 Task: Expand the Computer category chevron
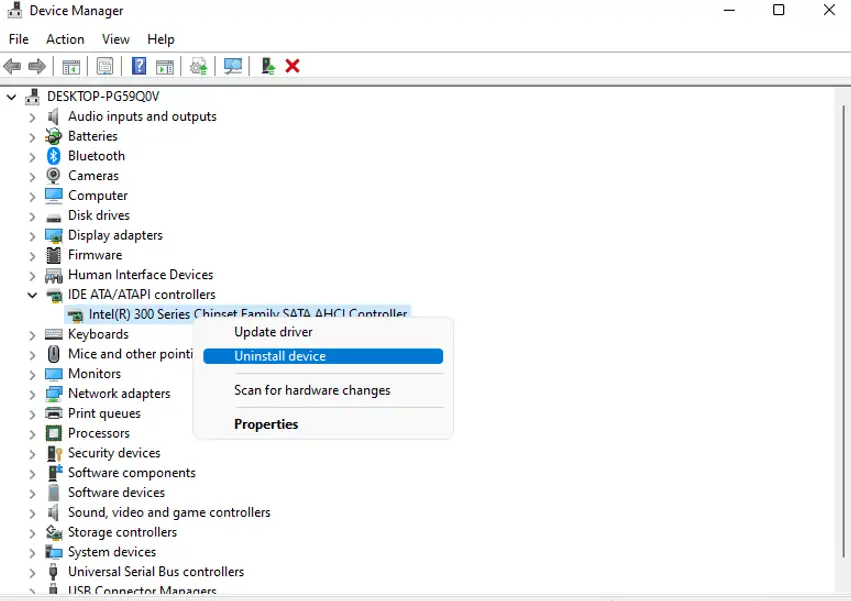[x=32, y=197]
